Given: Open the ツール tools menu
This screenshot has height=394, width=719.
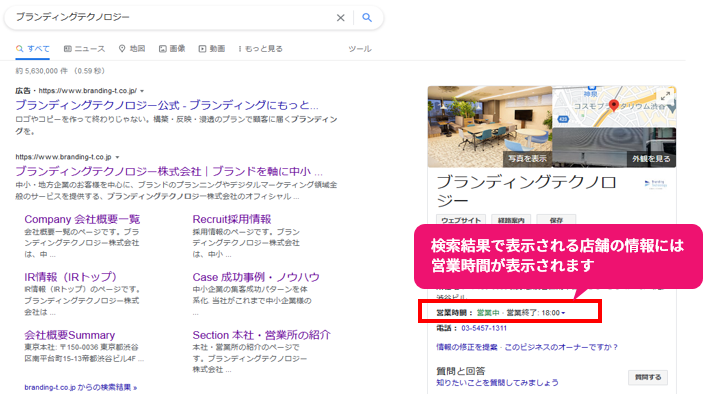Looking at the screenshot, I should pos(360,49).
